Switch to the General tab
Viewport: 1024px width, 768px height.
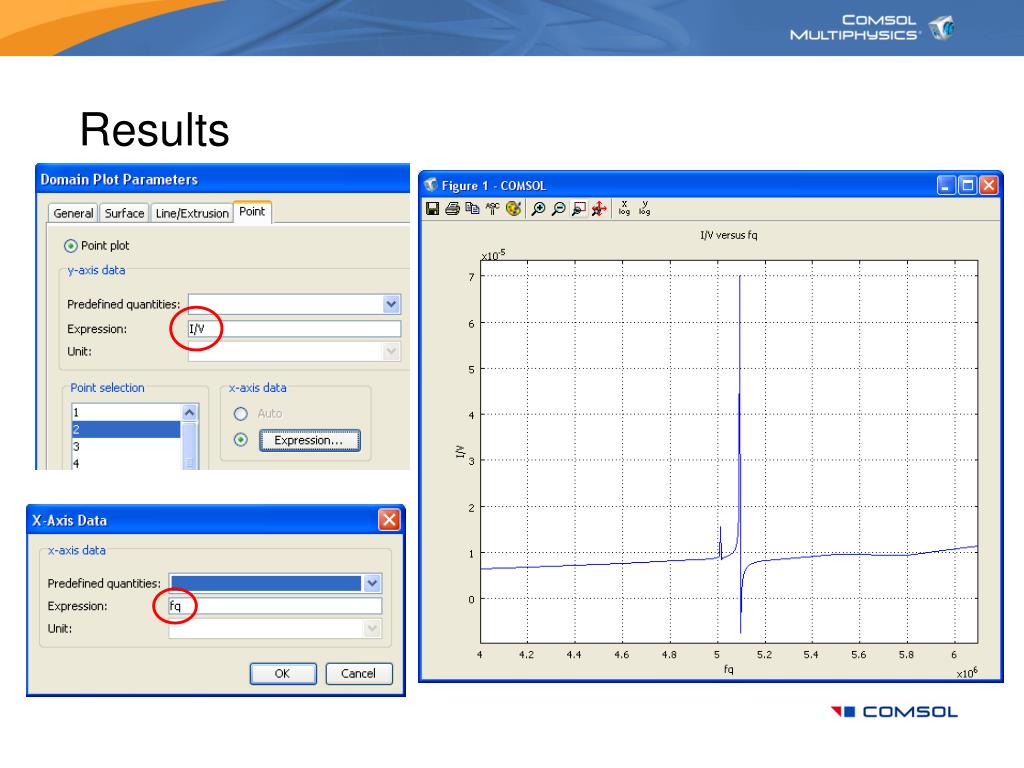(x=73, y=213)
